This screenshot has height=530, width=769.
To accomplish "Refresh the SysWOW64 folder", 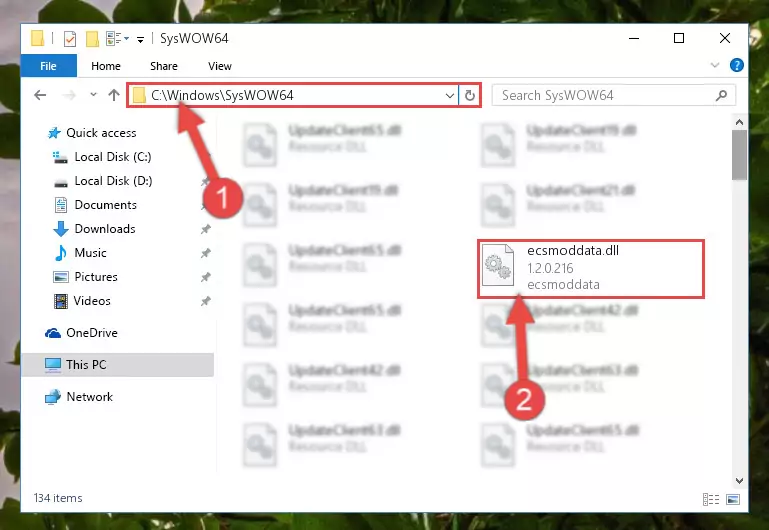I will (x=470, y=95).
